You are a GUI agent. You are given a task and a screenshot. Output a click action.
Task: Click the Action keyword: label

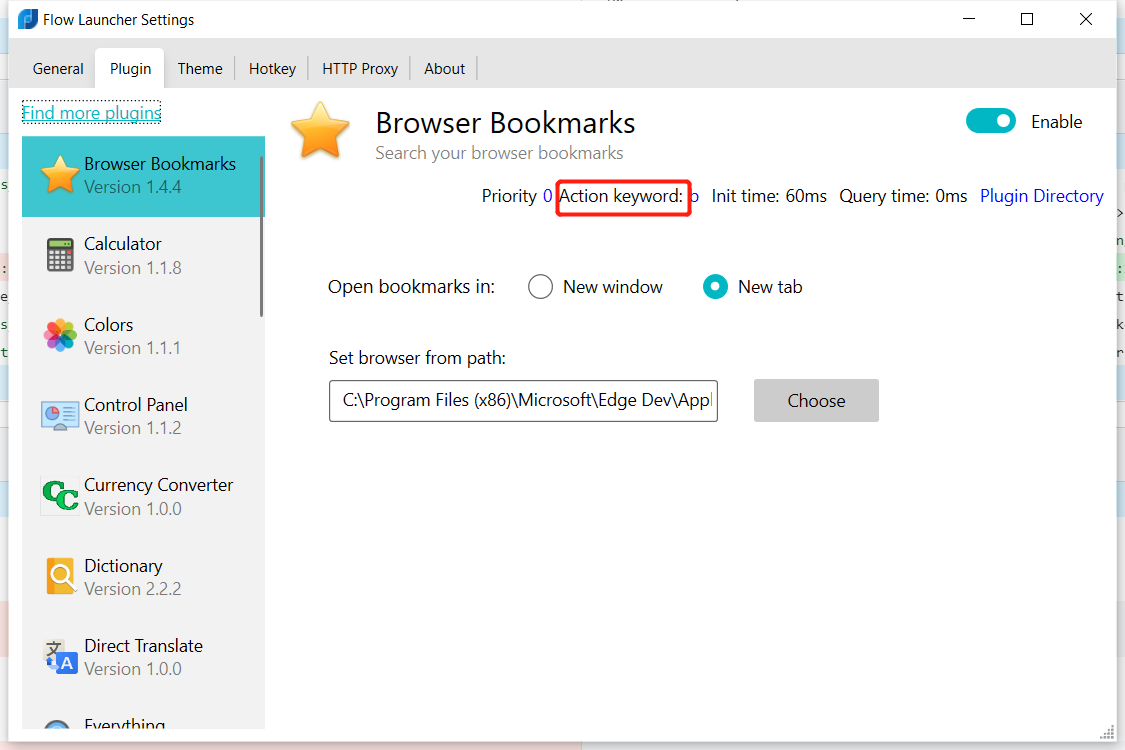pyautogui.click(x=621, y=196)
